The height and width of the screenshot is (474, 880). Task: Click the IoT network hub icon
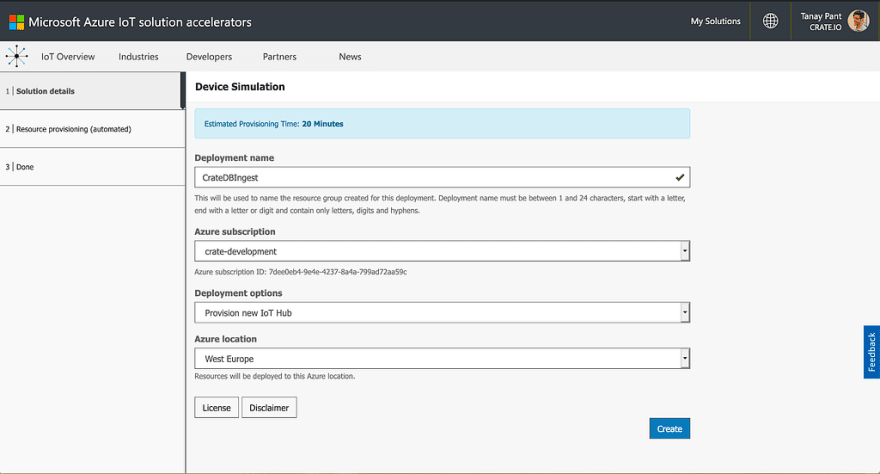pyautogui.click(x=17, y=56)
